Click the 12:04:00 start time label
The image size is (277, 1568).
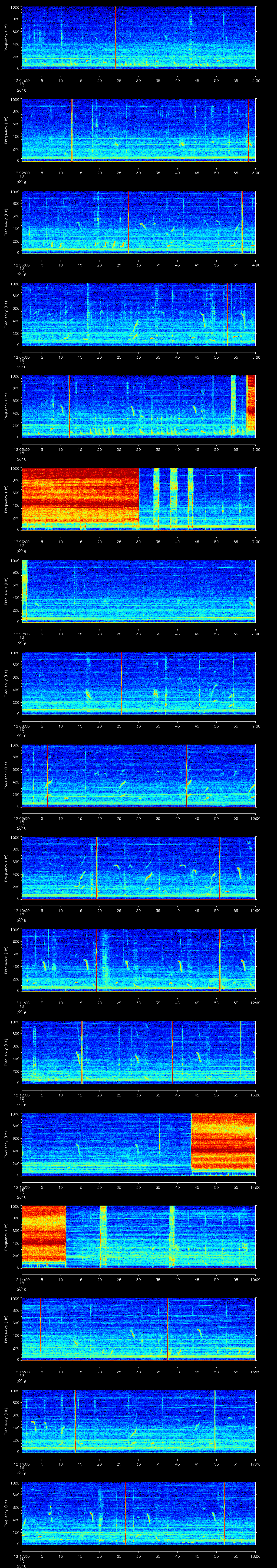click(22, 357)
